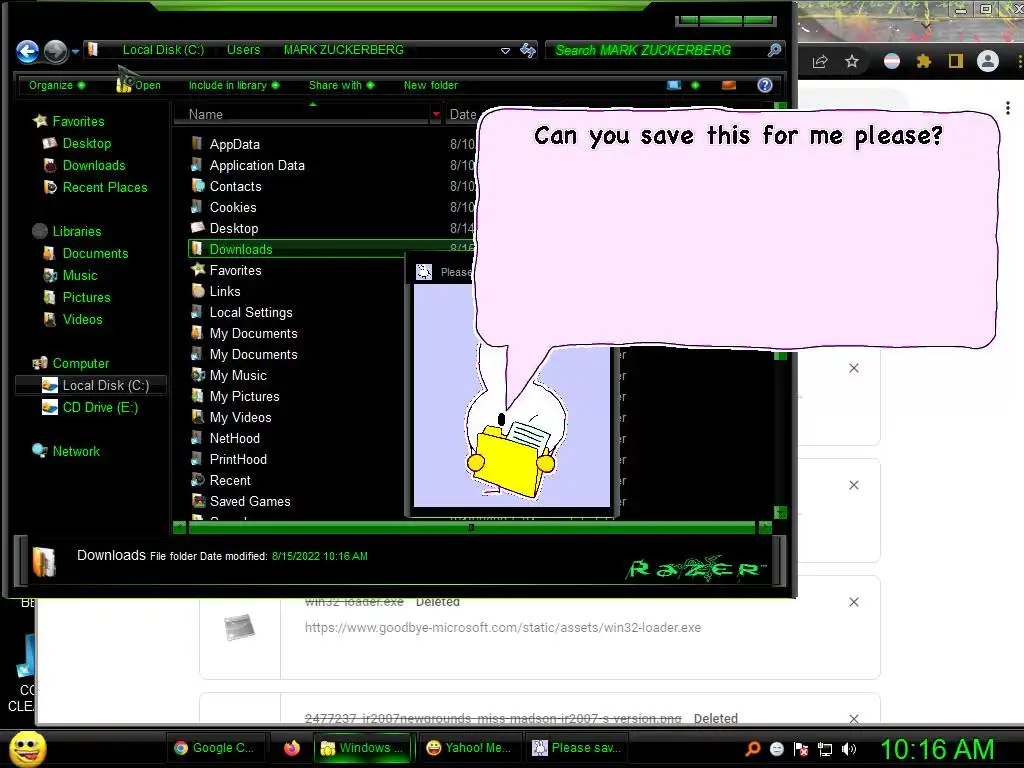Select the PrintHood folder
Viewport: 1024px width, 768px height.
(238, 459)
